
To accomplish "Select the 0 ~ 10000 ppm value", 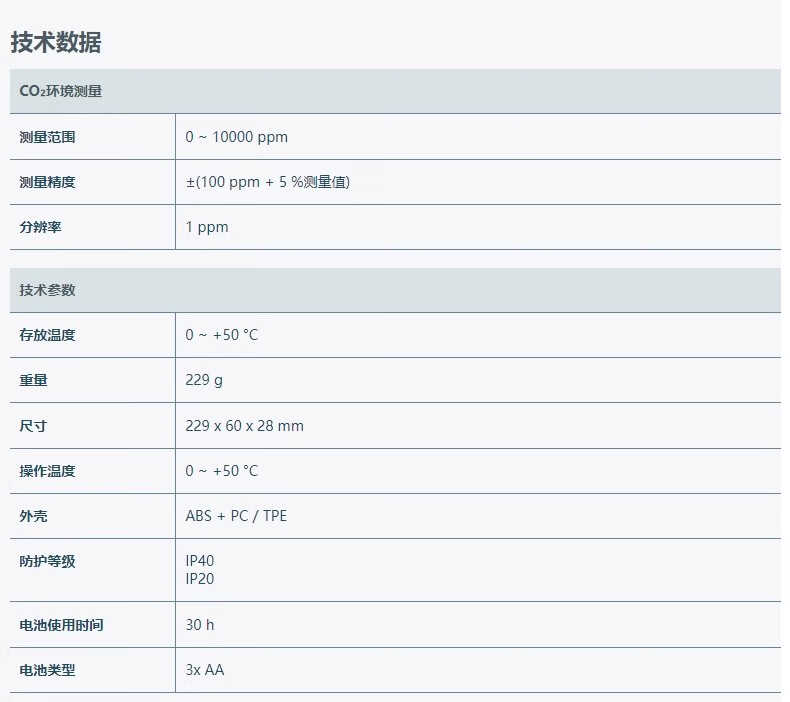I will pyautogui.click(x=236, y=137).
